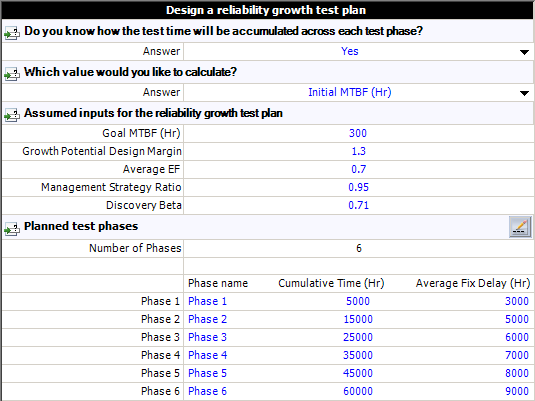The image size is (535, 401).
Task: Open the Initial MTBF (Hr) dropdown arrow
Action: point(524,93)
